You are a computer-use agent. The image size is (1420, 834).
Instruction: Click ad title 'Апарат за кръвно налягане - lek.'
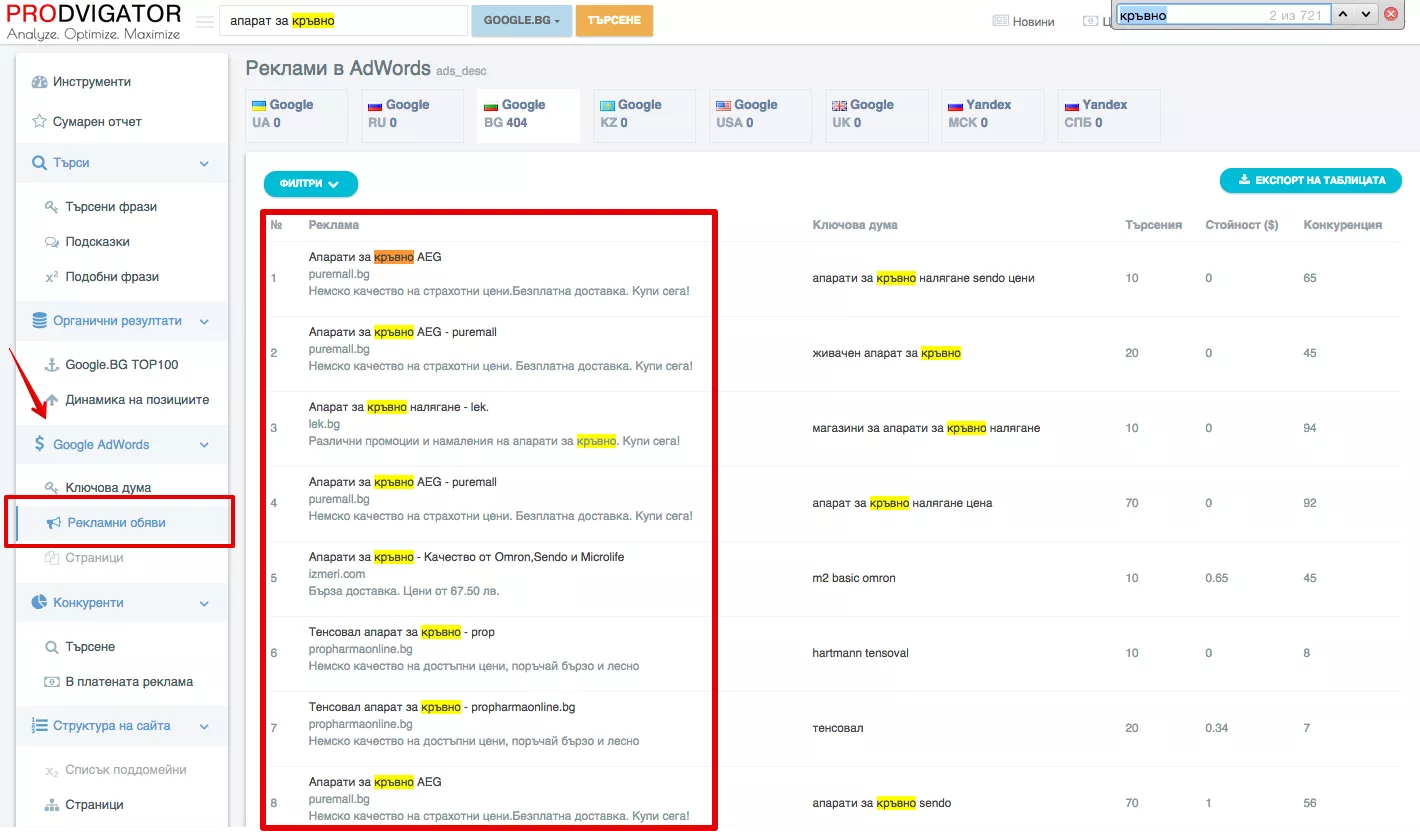coord(399,407)
